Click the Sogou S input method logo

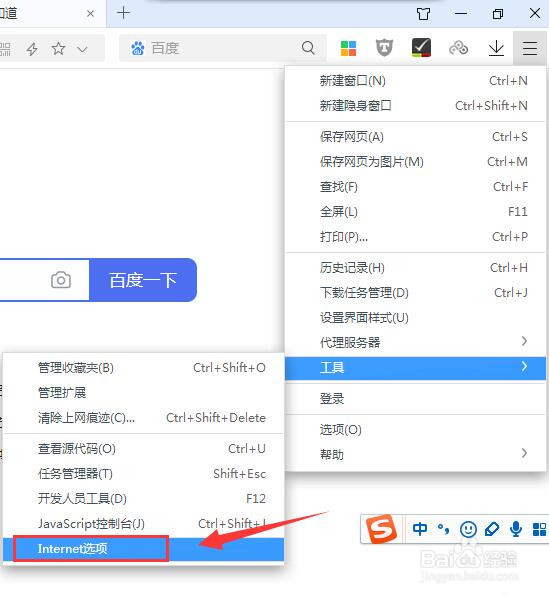click(381, 529)
